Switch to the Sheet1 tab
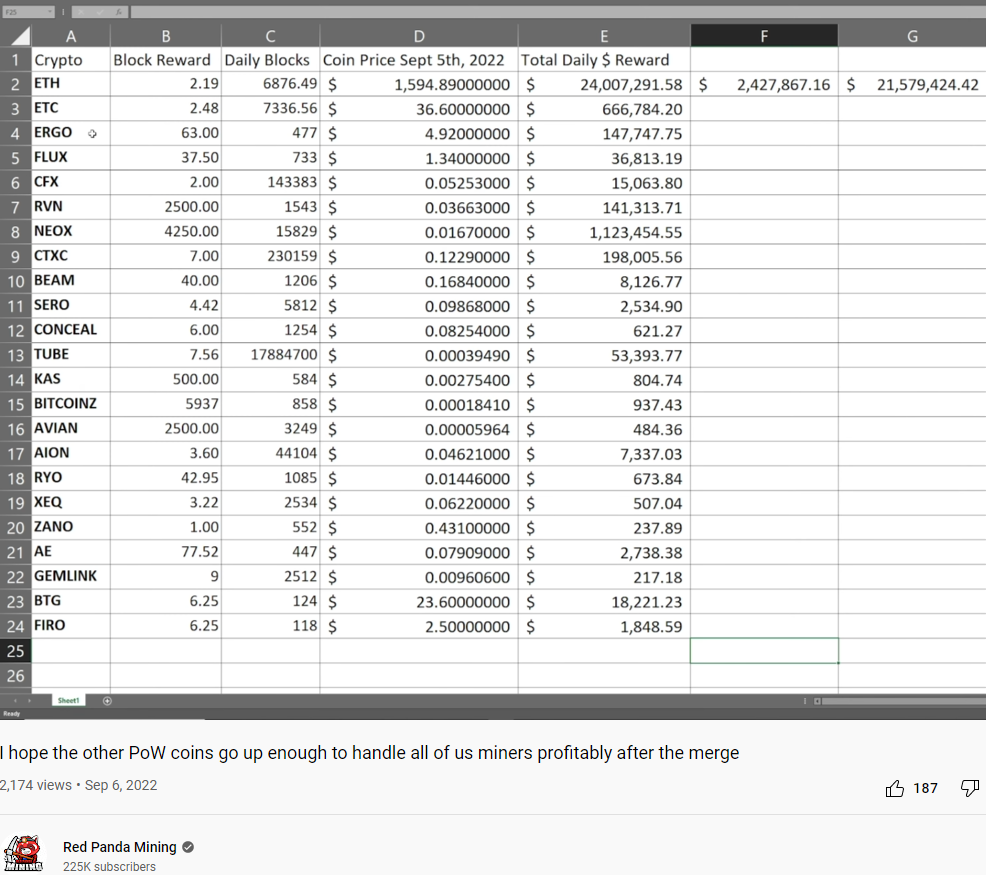 click(69, 701)
